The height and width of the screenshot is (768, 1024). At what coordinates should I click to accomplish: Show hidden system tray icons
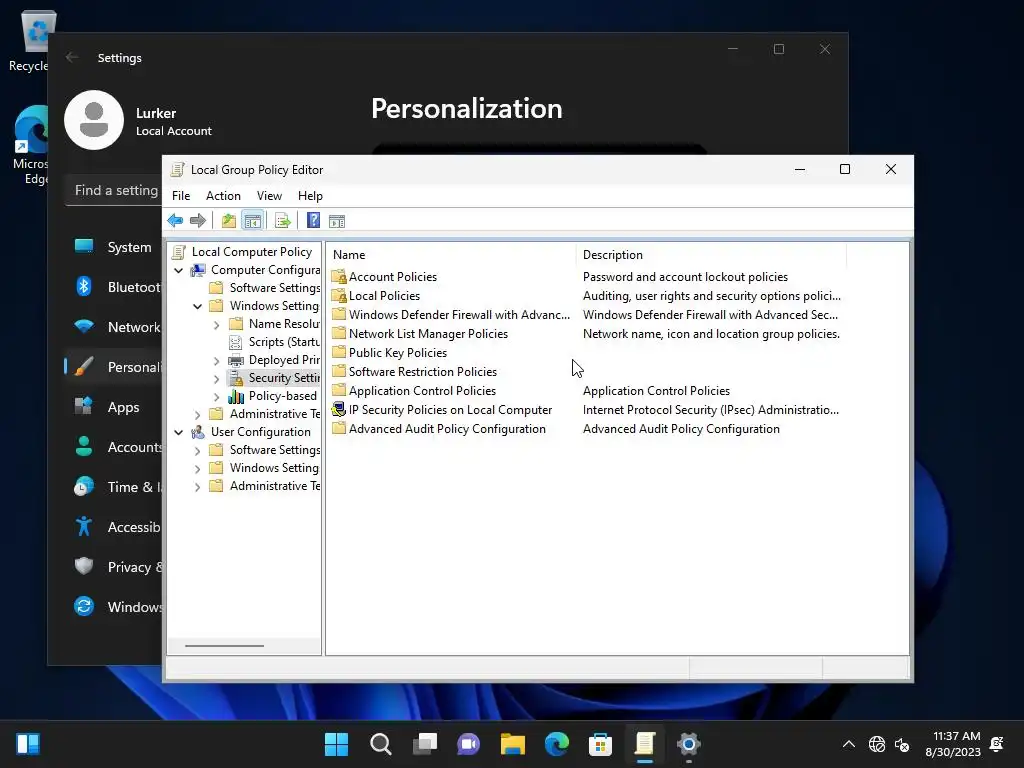tap(848, 744)
